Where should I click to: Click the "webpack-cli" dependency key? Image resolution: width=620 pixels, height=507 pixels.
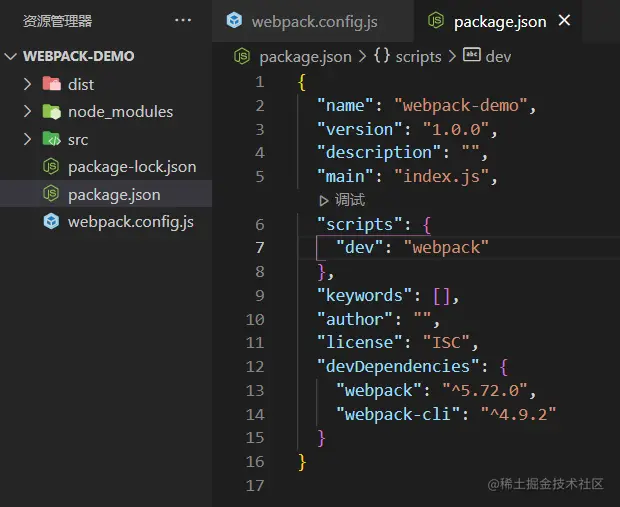397,414
